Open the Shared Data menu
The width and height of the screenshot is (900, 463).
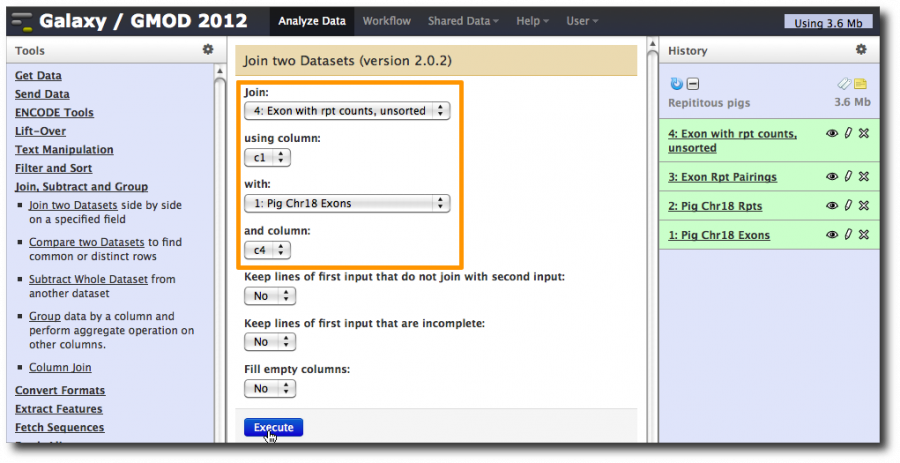(463, 21)
